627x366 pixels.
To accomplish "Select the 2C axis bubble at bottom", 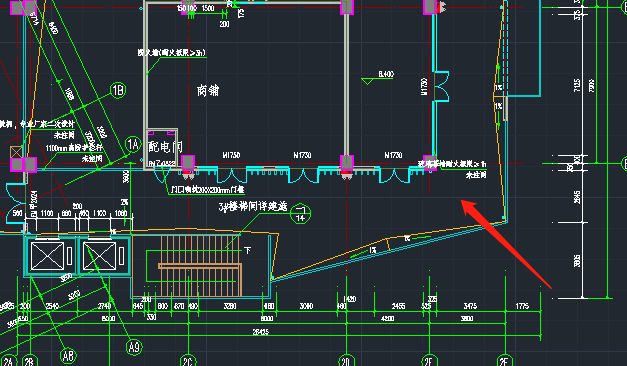I will point(188,361).
